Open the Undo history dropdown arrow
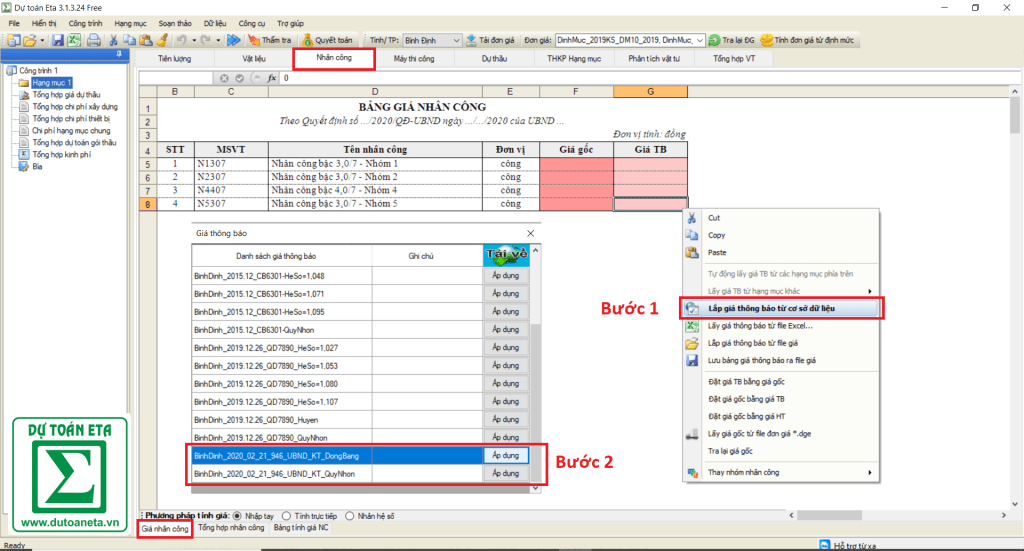The width and height of the screenshot is (1024, 551). (194, 40)
